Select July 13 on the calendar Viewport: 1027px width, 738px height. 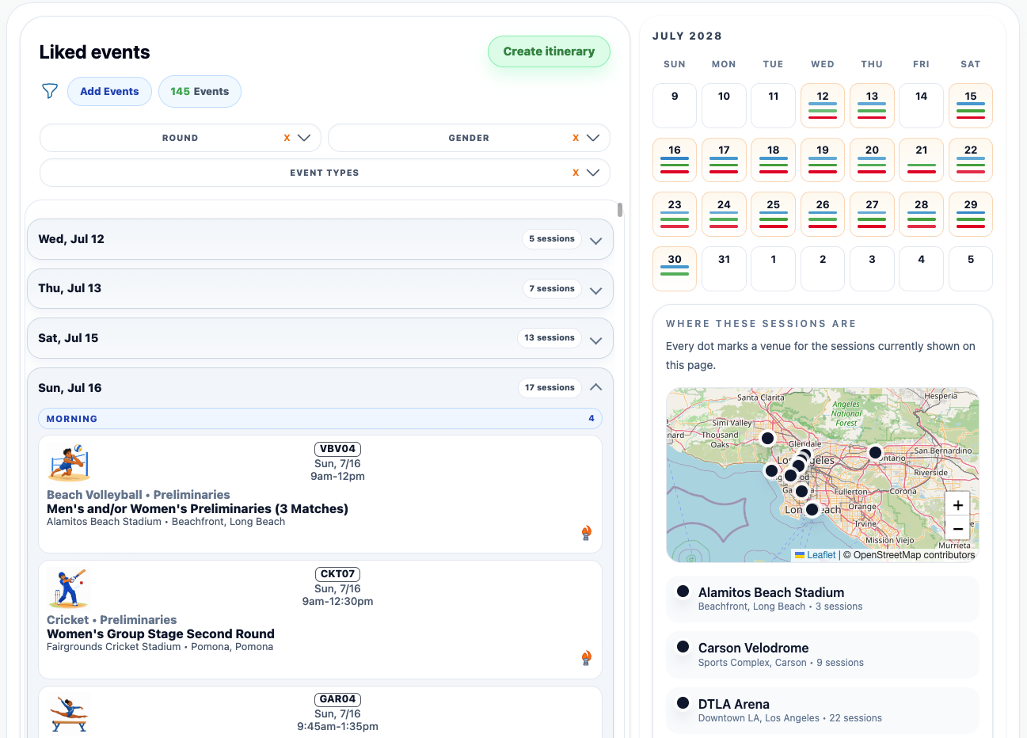(x=872, y=105)
